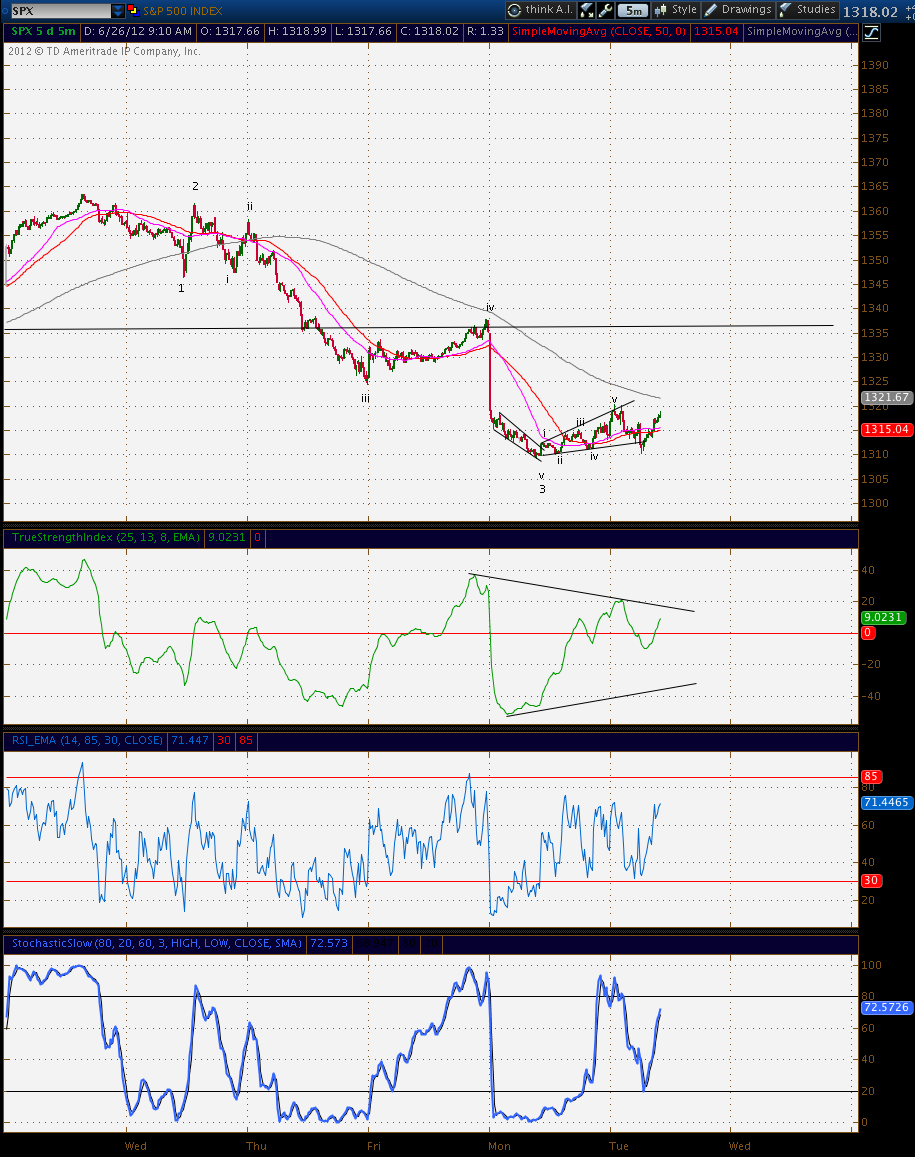Click the red 85 value in RSI header
This screenshot has height=1157, width=915.
pos(246,740)
